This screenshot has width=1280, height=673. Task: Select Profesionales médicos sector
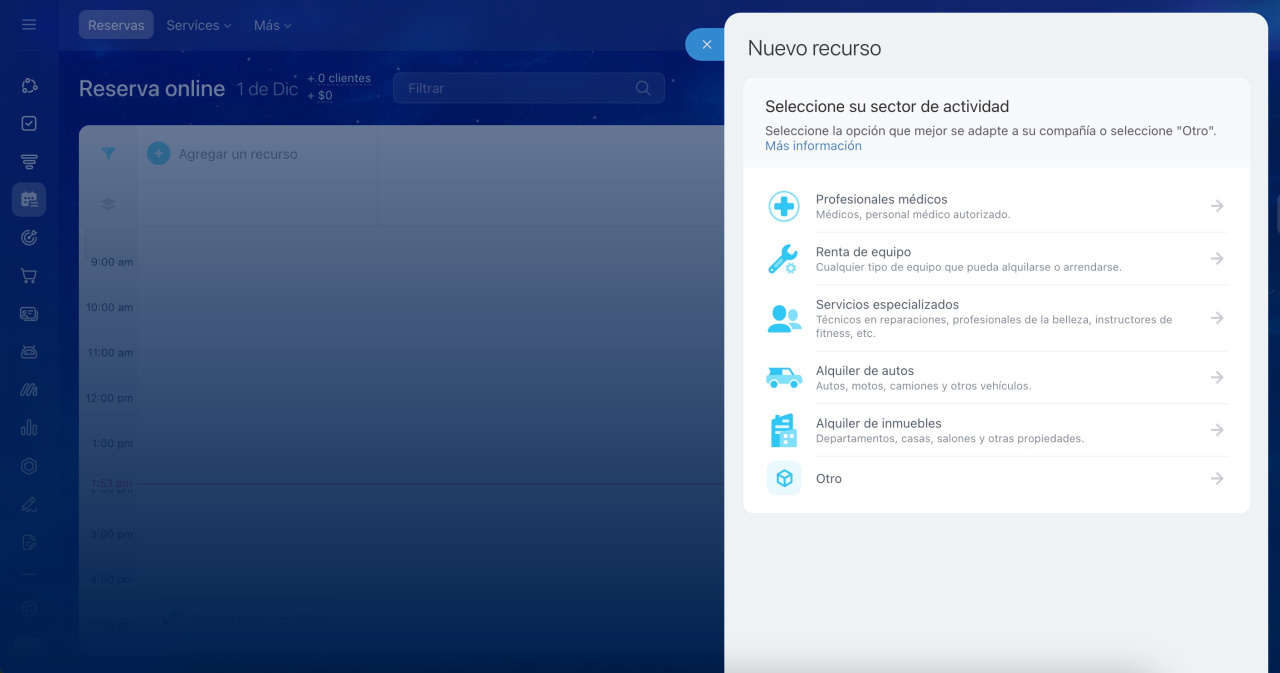[x=881, y=206]
